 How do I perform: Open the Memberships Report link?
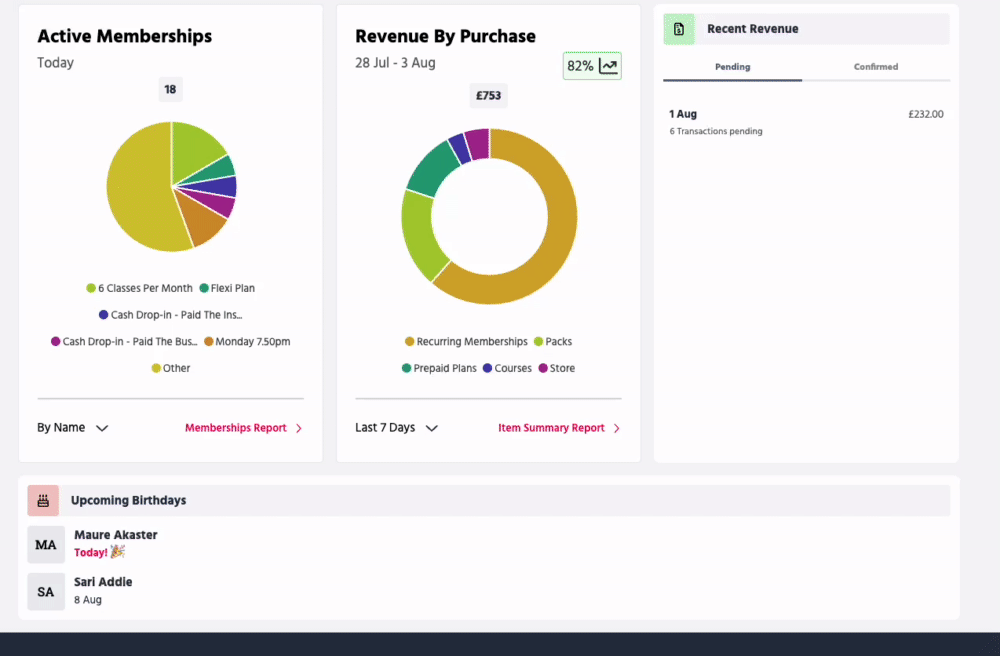pos(236,428)
